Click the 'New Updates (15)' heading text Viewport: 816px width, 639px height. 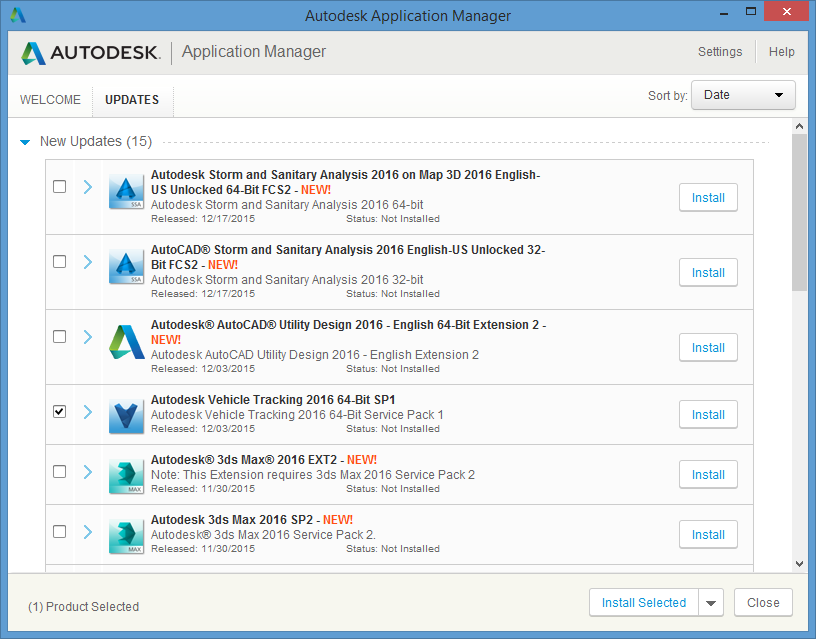(96, 142)
